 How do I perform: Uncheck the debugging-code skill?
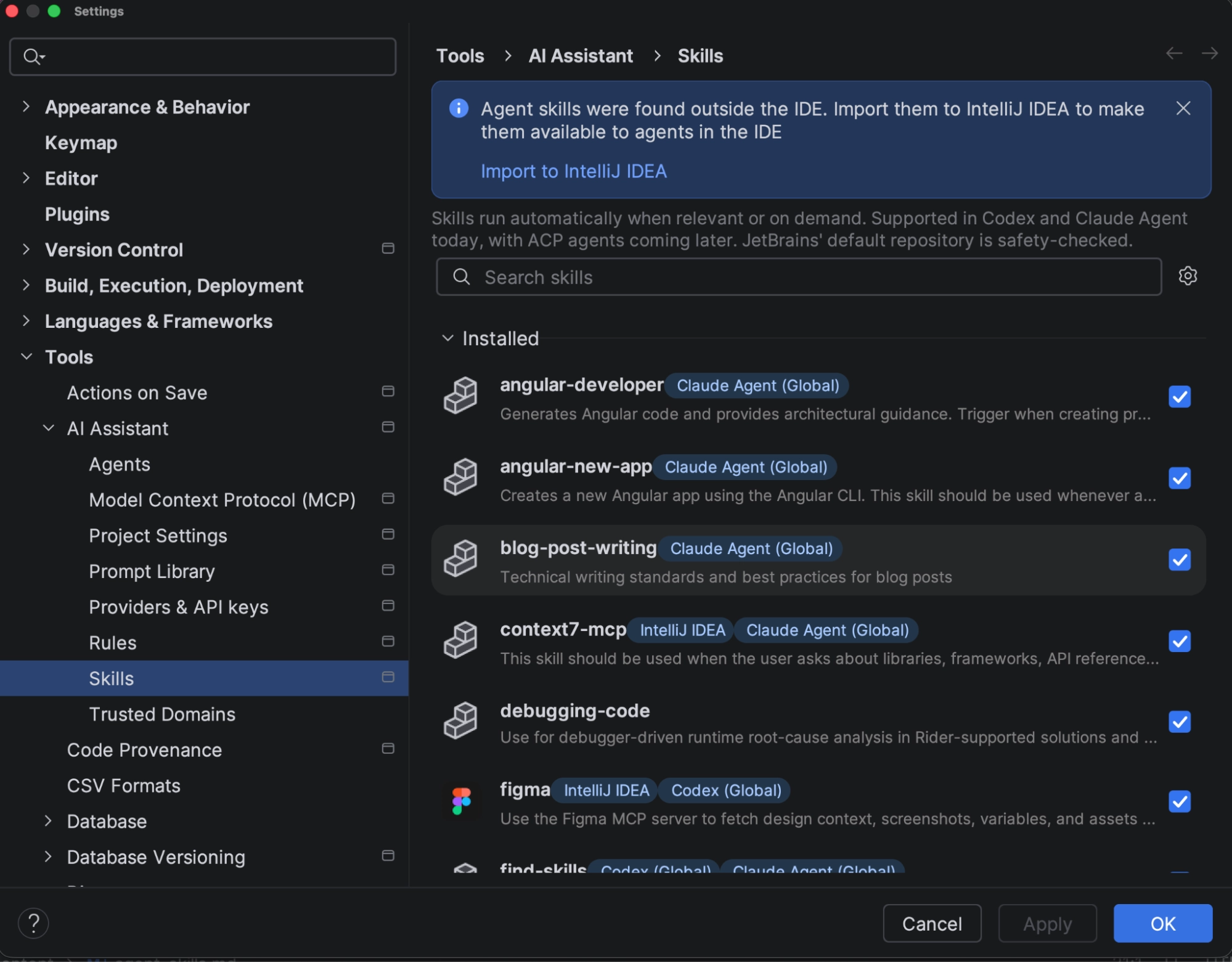1180,722
